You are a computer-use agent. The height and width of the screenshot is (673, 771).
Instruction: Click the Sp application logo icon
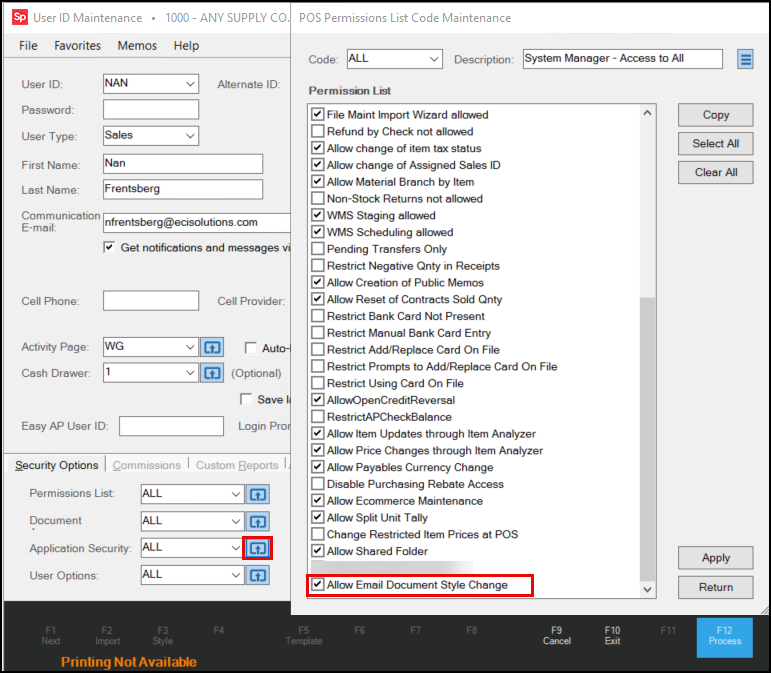point(20,18)
